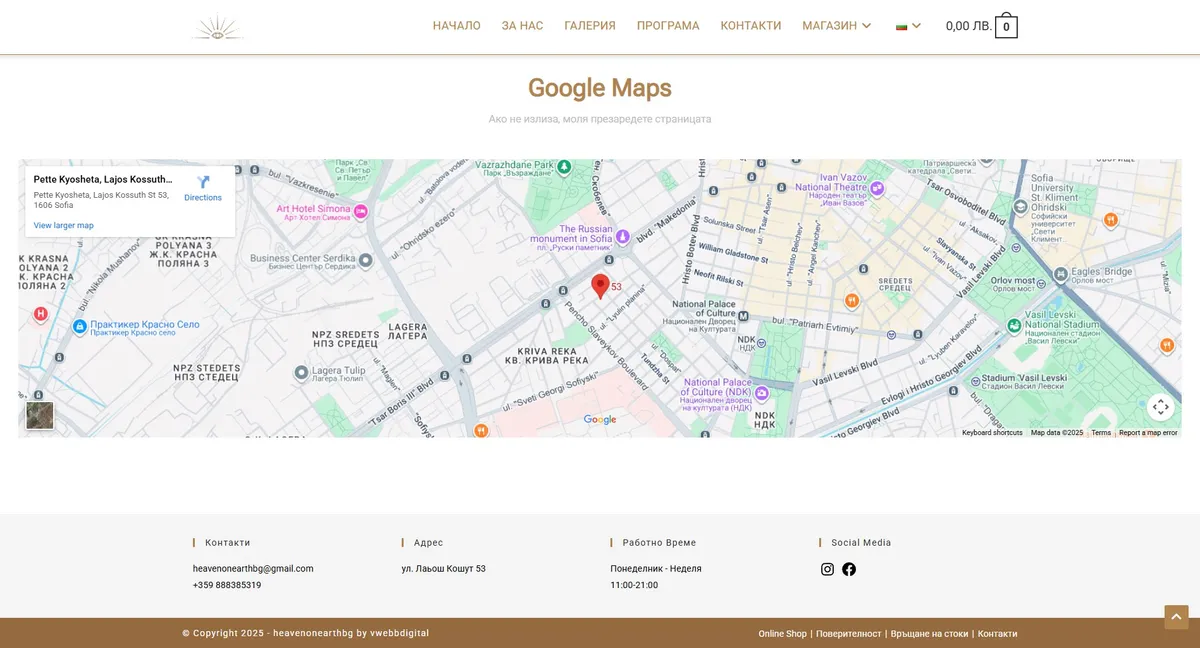The image size is (1200, 648).
Task: Click the email heavenonearthbg@gmail.com
Action: [253, 569]
